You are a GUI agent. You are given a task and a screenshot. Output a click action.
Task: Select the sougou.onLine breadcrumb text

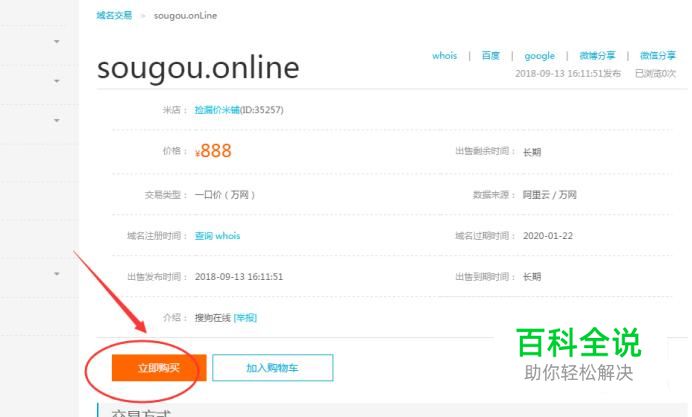click(x=185, y=16)
